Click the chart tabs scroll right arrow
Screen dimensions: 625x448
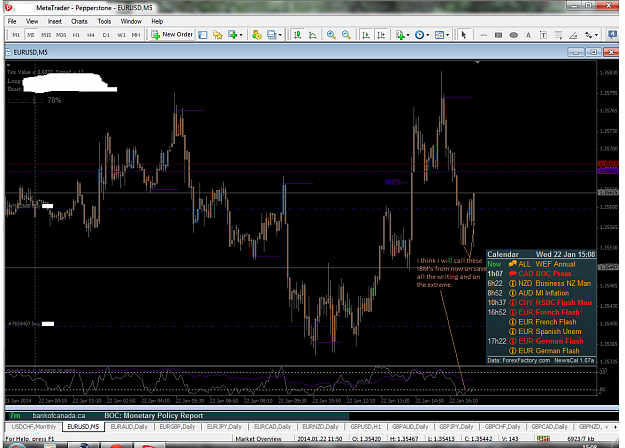click(x=617, y=427)
